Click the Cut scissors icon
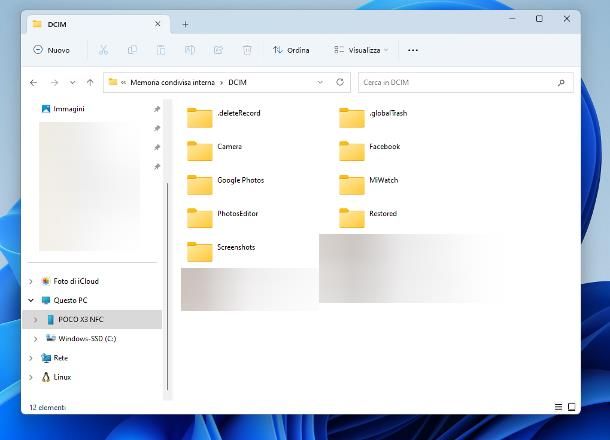Viewport: 610px width, 440px height. [x=103, y=50]
